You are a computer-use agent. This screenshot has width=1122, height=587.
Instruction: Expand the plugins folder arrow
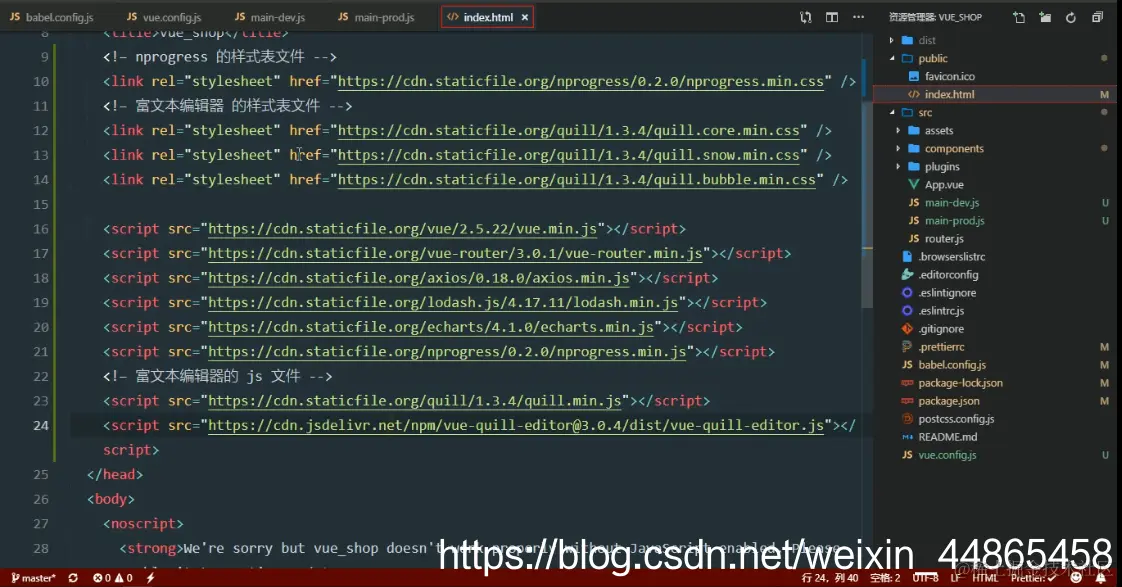[x=898, y=166]
